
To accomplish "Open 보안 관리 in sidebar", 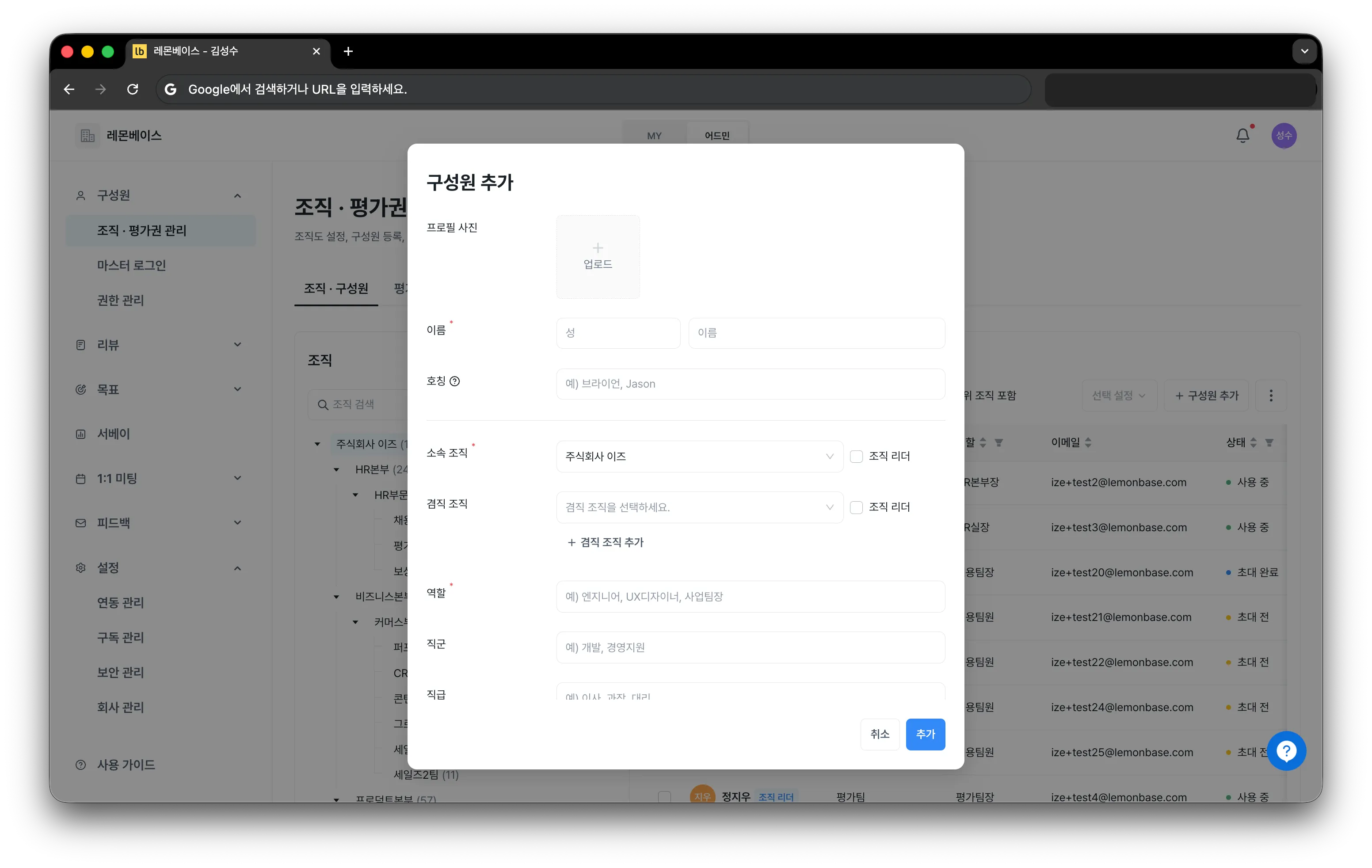I will [x=120, y=672].
